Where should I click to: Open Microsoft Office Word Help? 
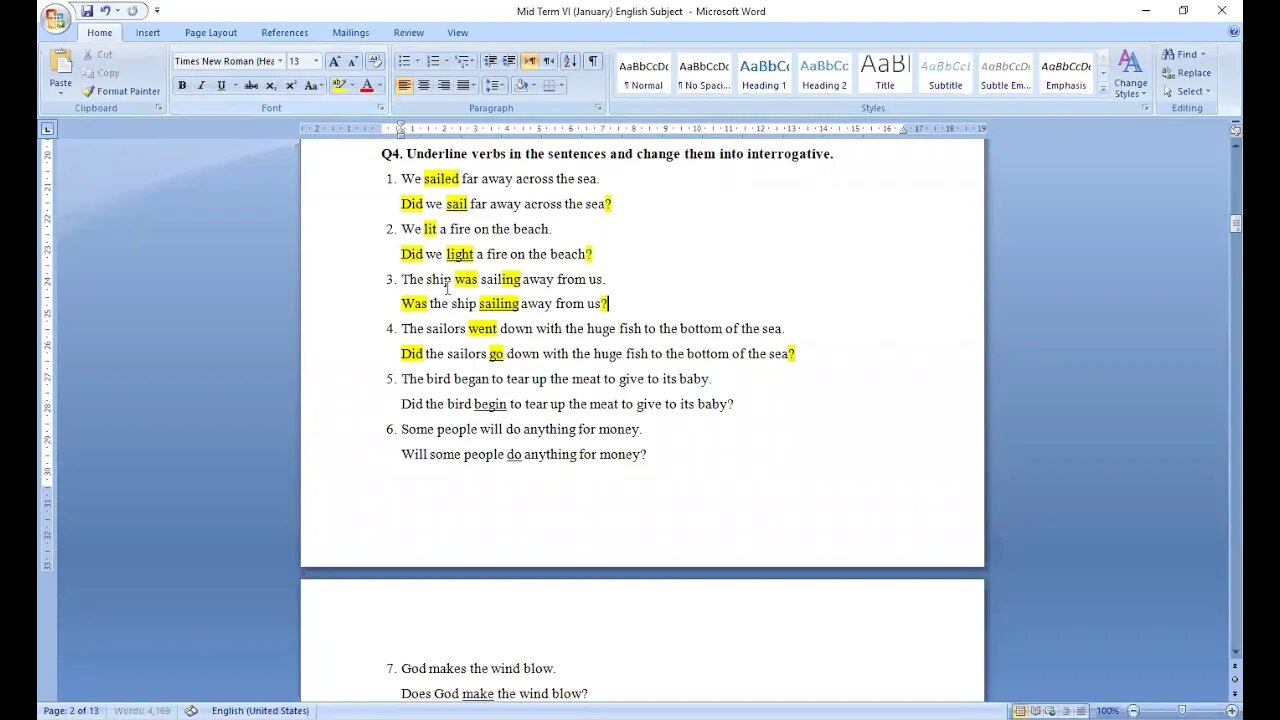pos(1233,32)
